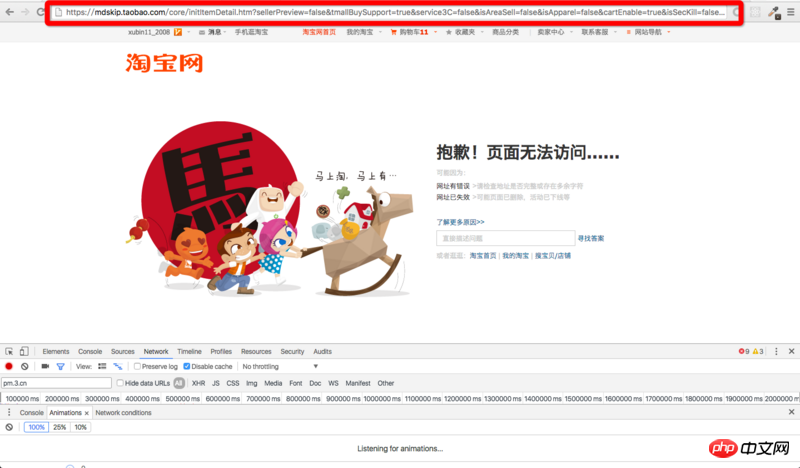Screen dimensions: 800x468
Task: Click the capture screenshots camera icon
Action: 45,366
